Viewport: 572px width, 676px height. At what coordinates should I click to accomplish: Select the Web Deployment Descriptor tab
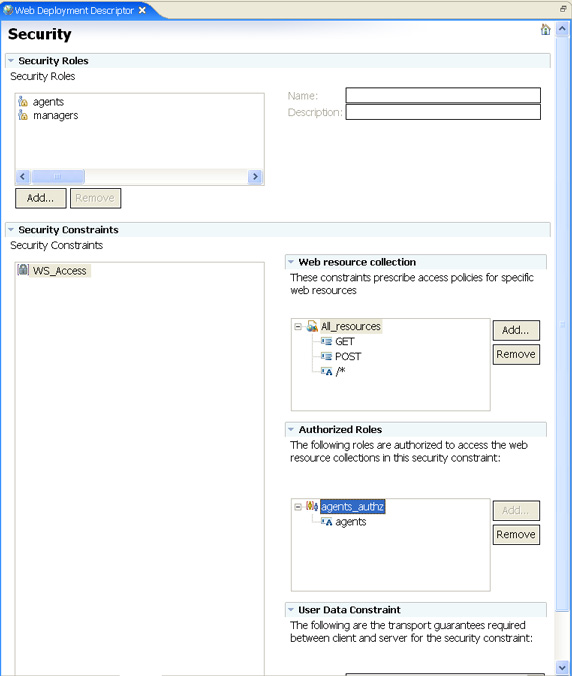tap(74, 10)
